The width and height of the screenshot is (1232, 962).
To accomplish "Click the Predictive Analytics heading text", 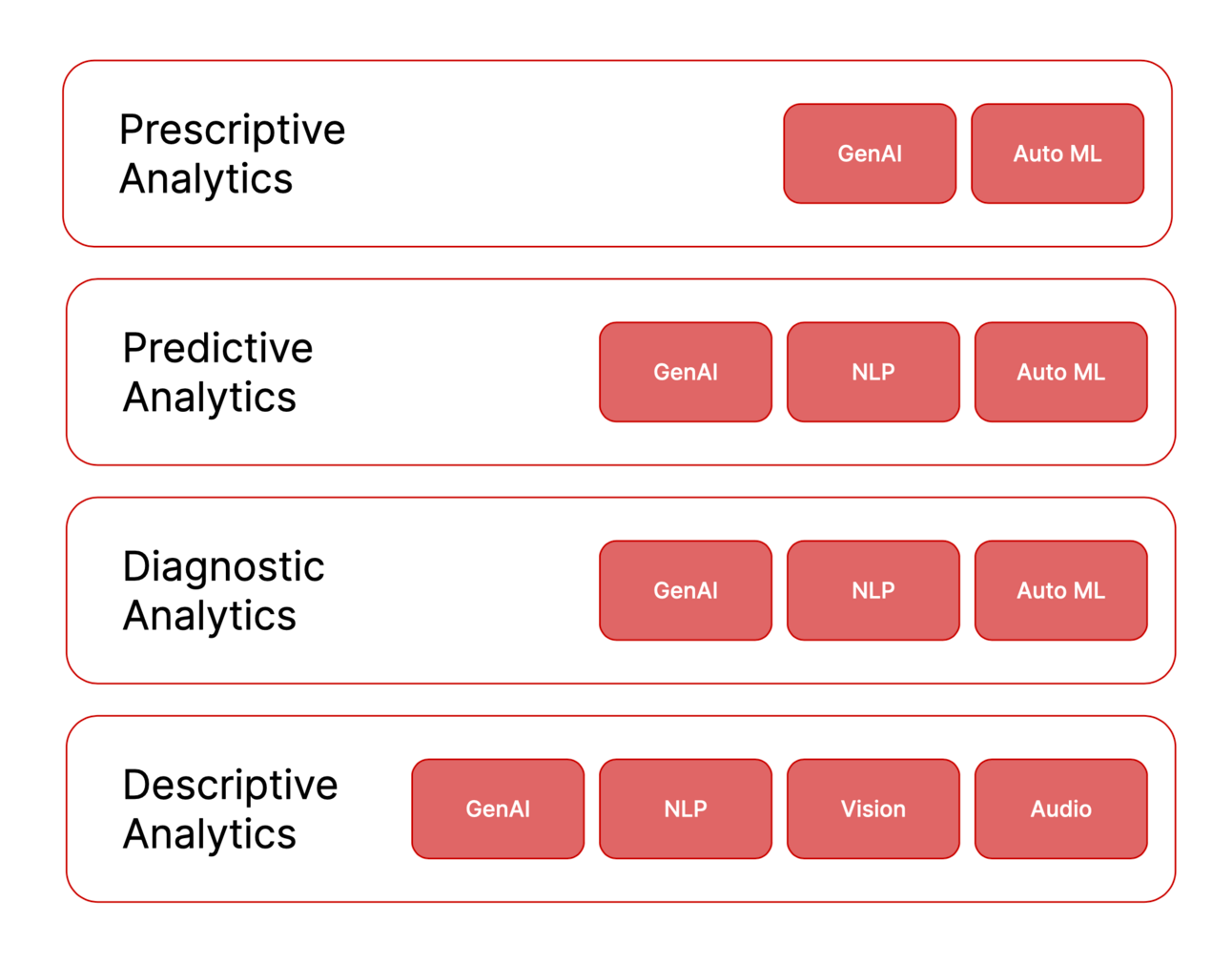I will [x=217, y=372].
